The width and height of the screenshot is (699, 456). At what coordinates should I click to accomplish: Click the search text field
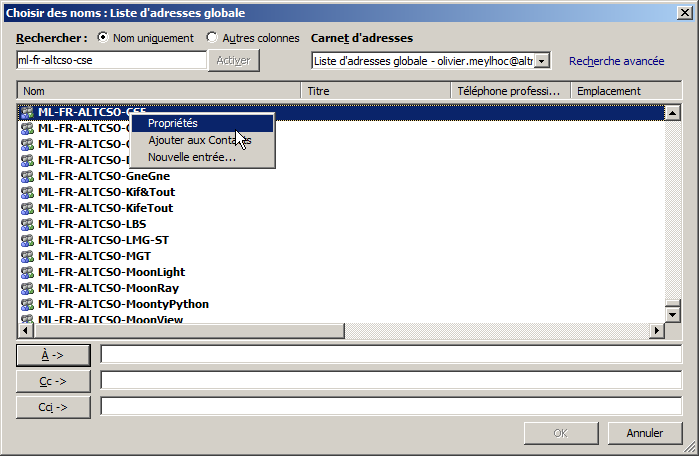(110, 61)
